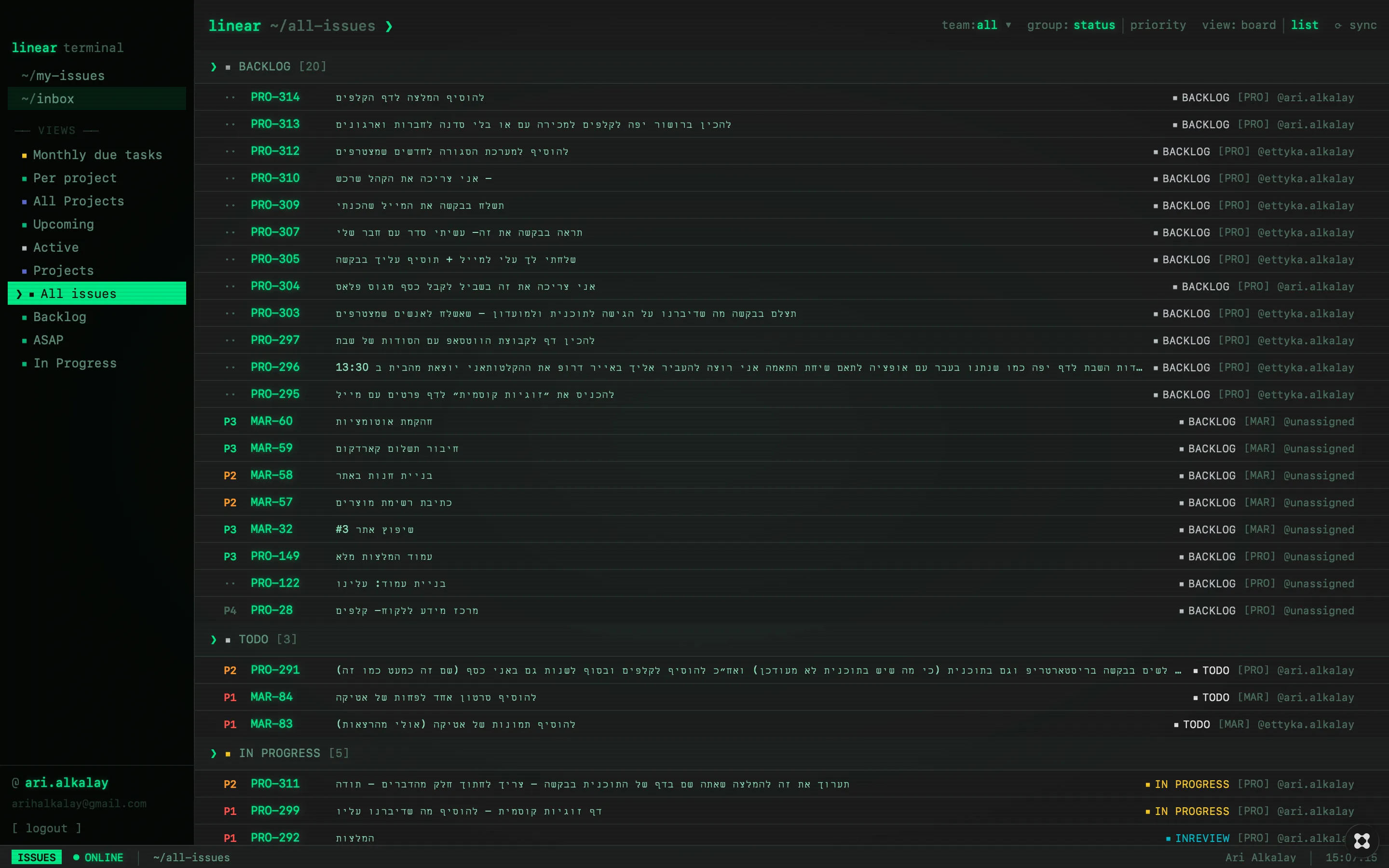Collapse the BACKLOG group

pos(214,67)
